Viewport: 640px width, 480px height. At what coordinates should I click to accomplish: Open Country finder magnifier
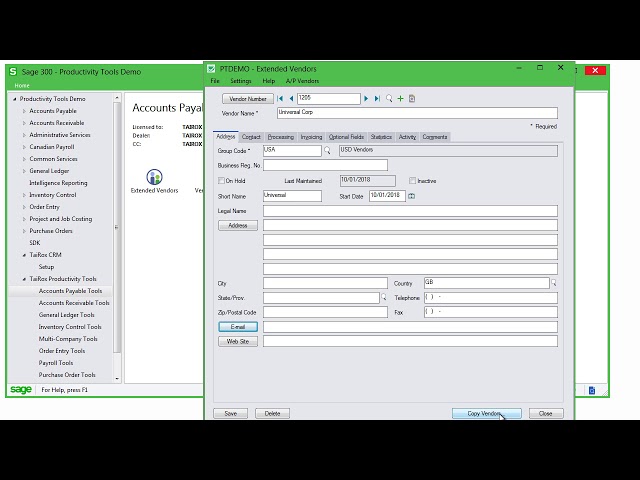tap(553, 282)
